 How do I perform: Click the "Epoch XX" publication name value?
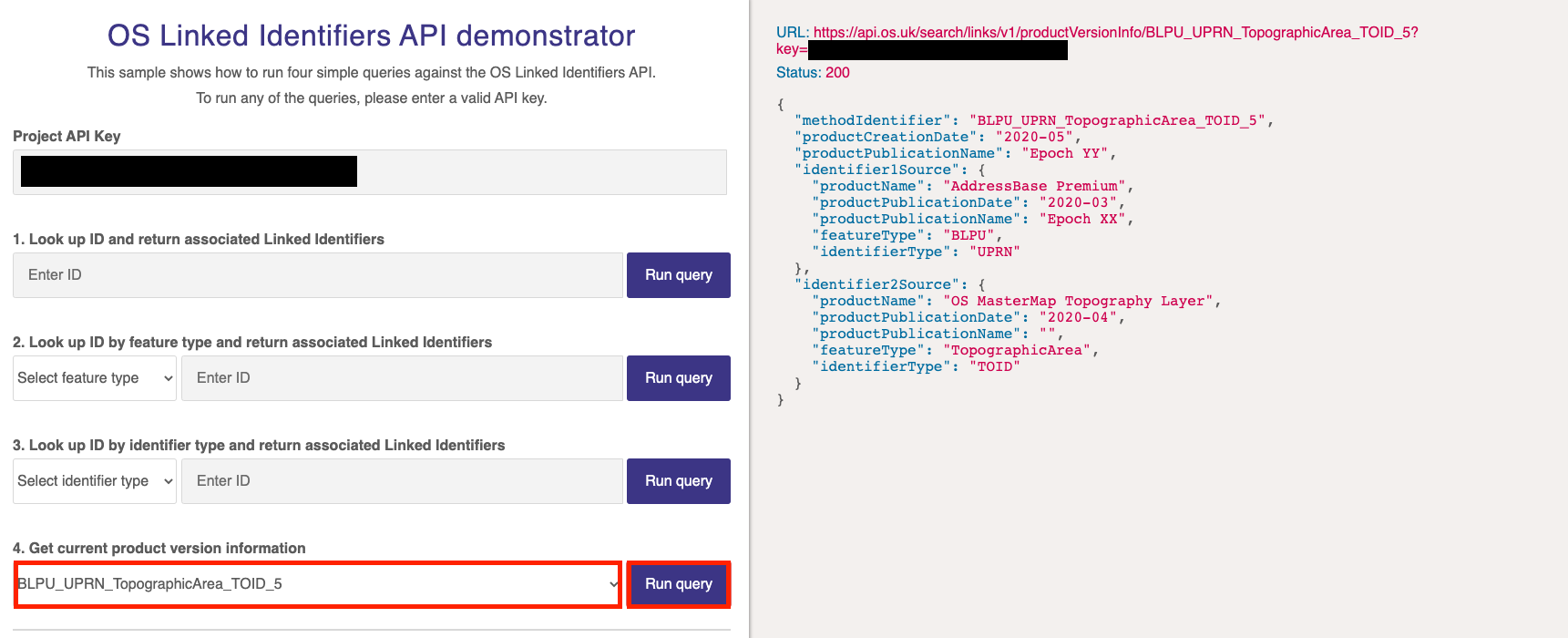[x=1082, y=219]
